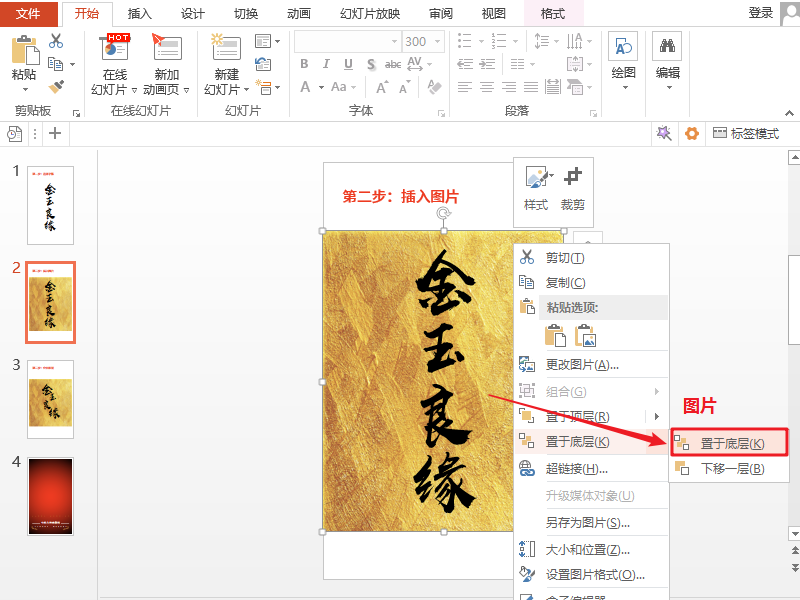Open the Online Slides (在线幻灯片) icon
This screenshot has height=600, width=800.
[115, 48]
